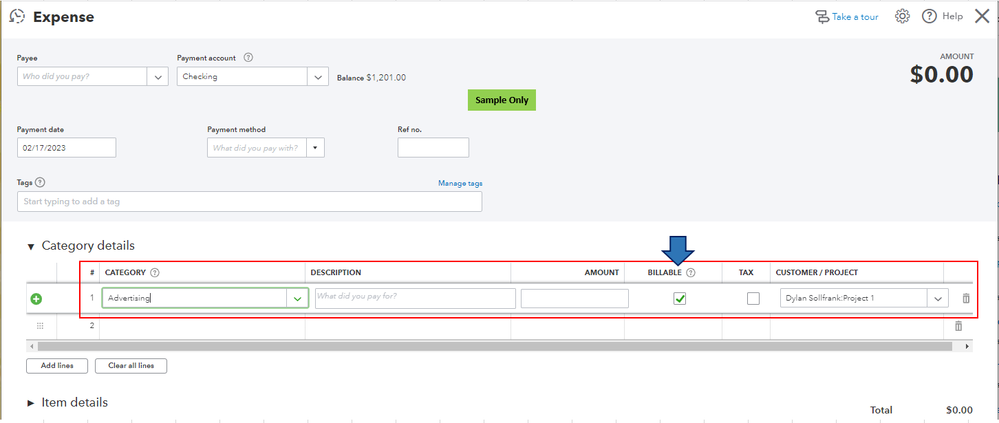Click the CUSTOMER / PROJECT column header
The image size is (999, 423).
point(817,273)
